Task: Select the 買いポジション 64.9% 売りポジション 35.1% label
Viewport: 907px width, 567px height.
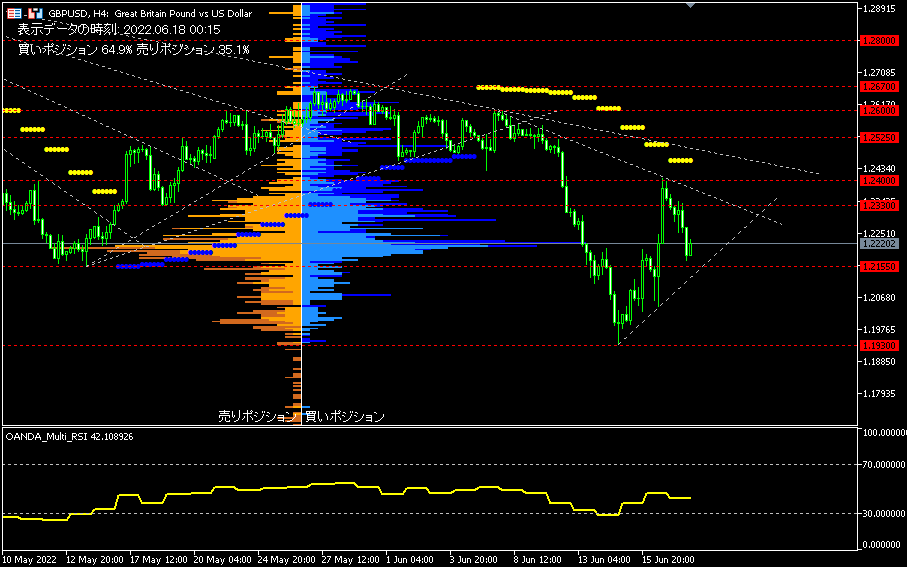Action: pos(134,50)
